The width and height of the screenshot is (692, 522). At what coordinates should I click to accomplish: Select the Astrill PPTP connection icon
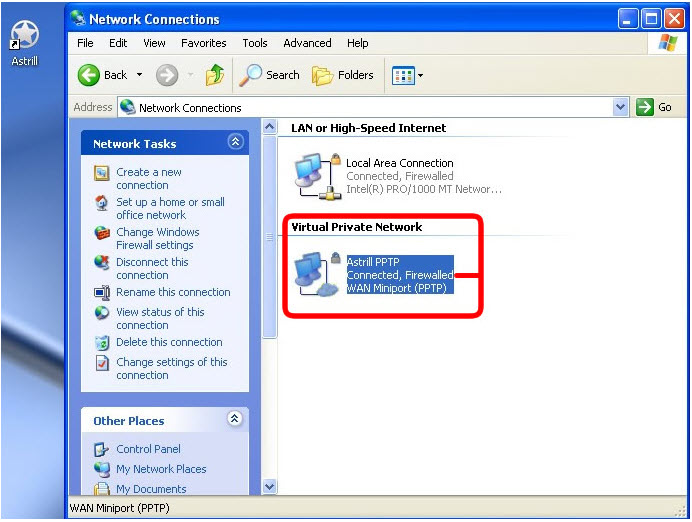pyautogui.click(x=317, y=274)
